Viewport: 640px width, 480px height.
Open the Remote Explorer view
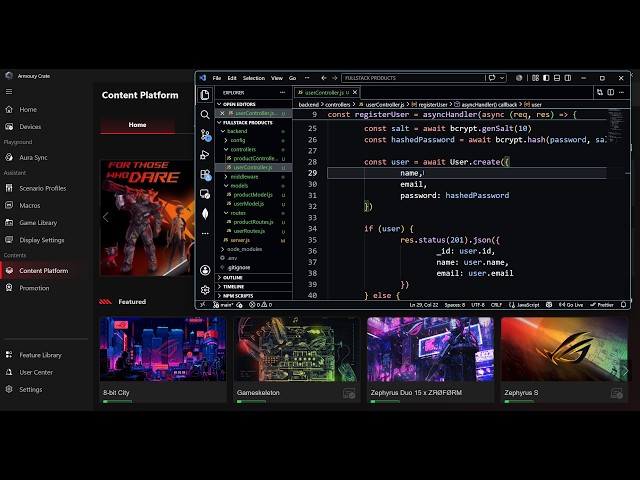pos(205,194)
